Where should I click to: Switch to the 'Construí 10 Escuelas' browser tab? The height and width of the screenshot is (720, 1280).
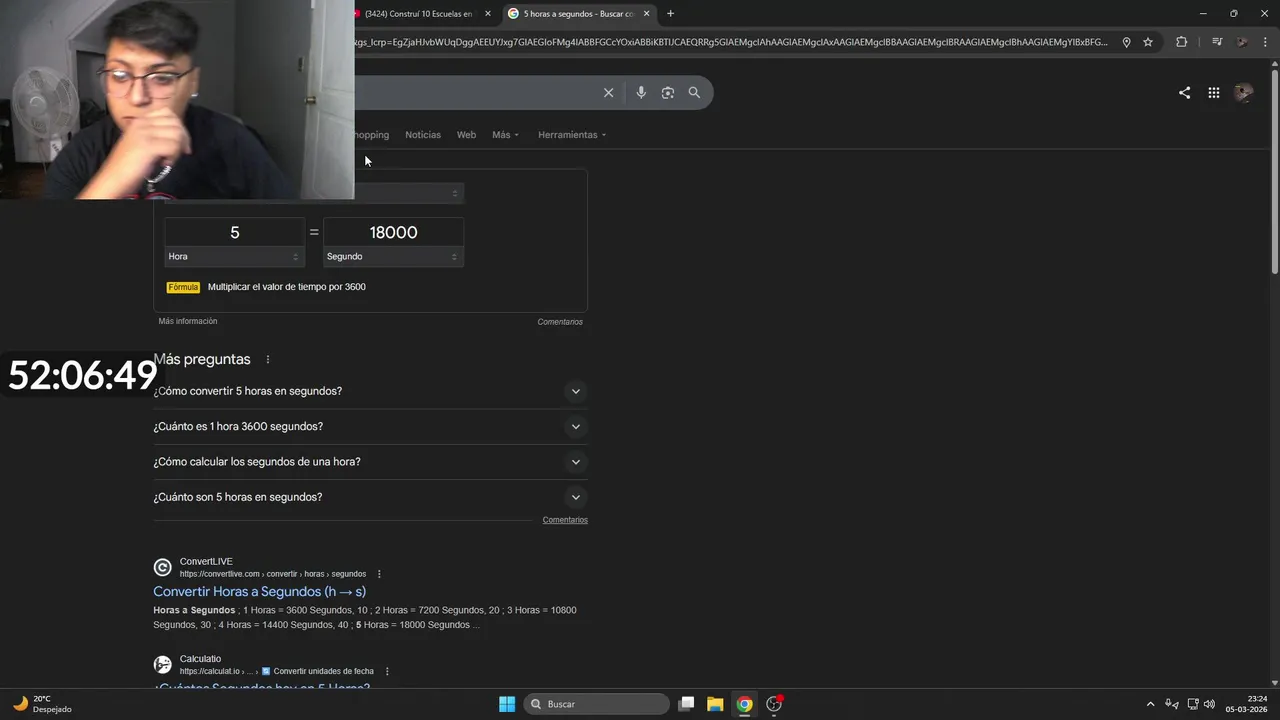424,14
